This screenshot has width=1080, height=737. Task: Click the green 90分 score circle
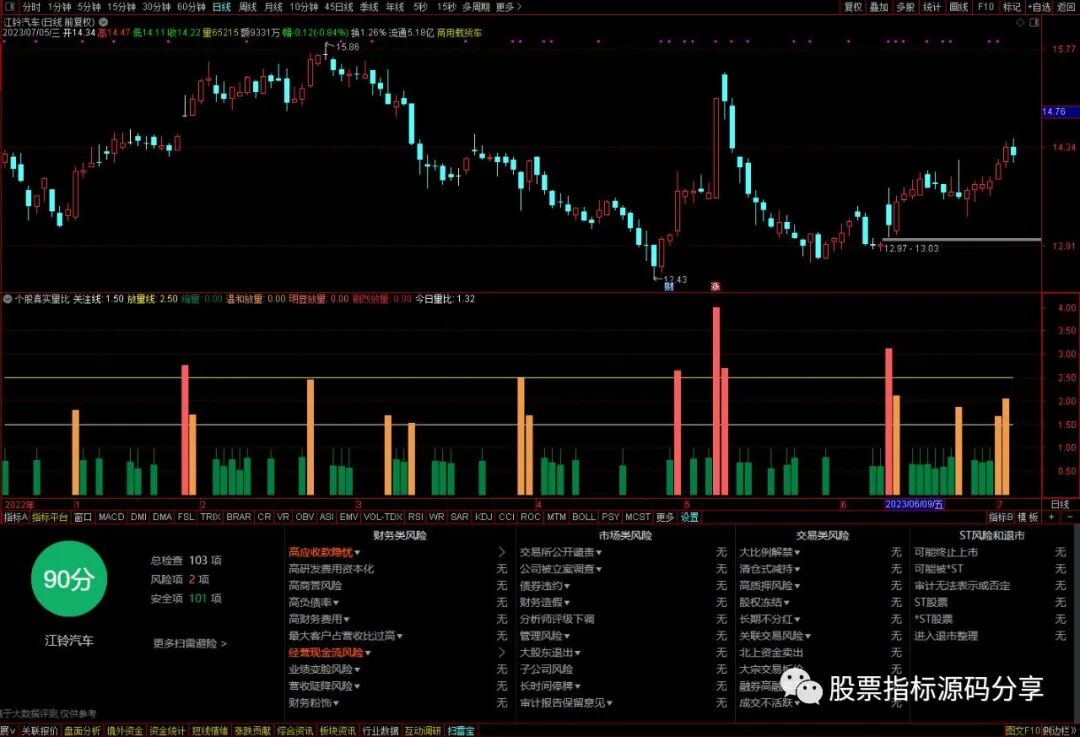[x=68, y=579]
